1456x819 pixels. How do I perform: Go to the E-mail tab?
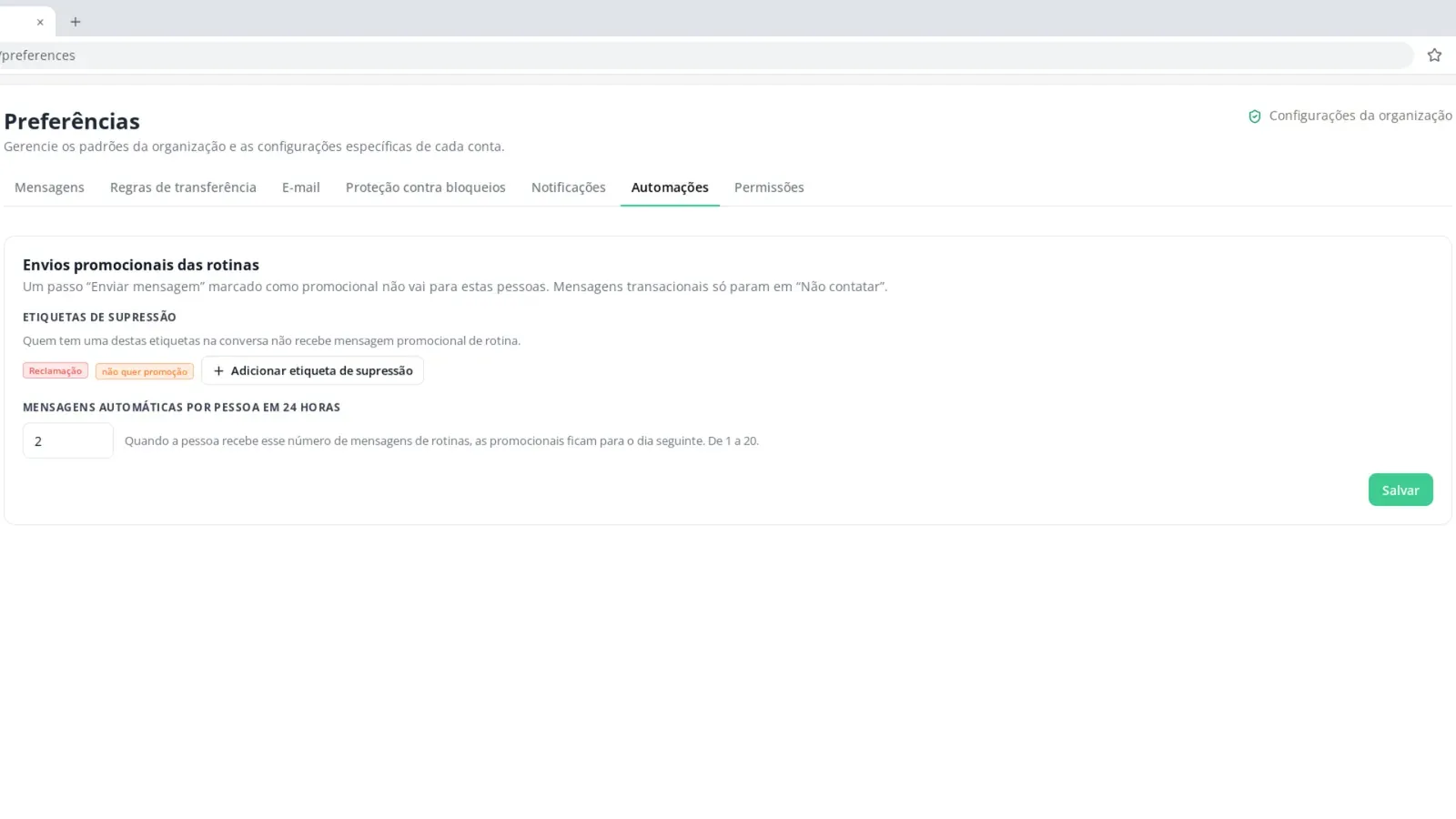(301, 187)
